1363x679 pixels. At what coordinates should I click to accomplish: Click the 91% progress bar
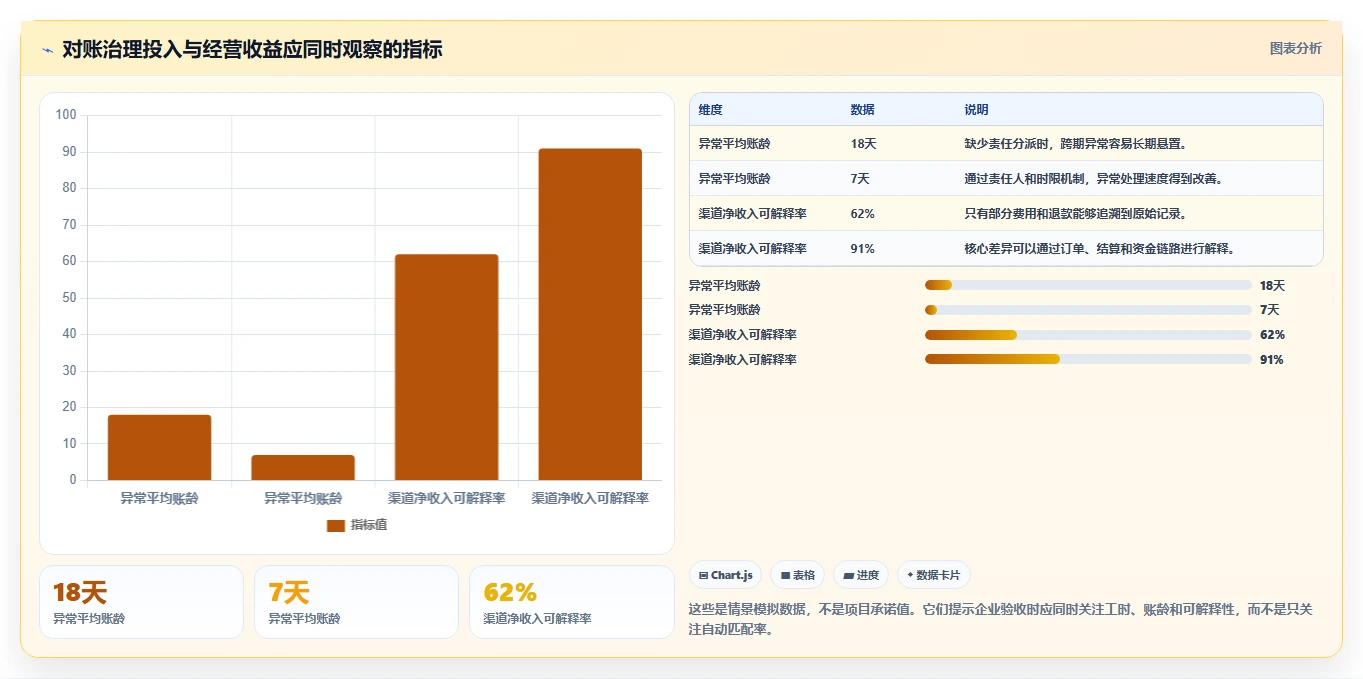[x=1088, y=359]
